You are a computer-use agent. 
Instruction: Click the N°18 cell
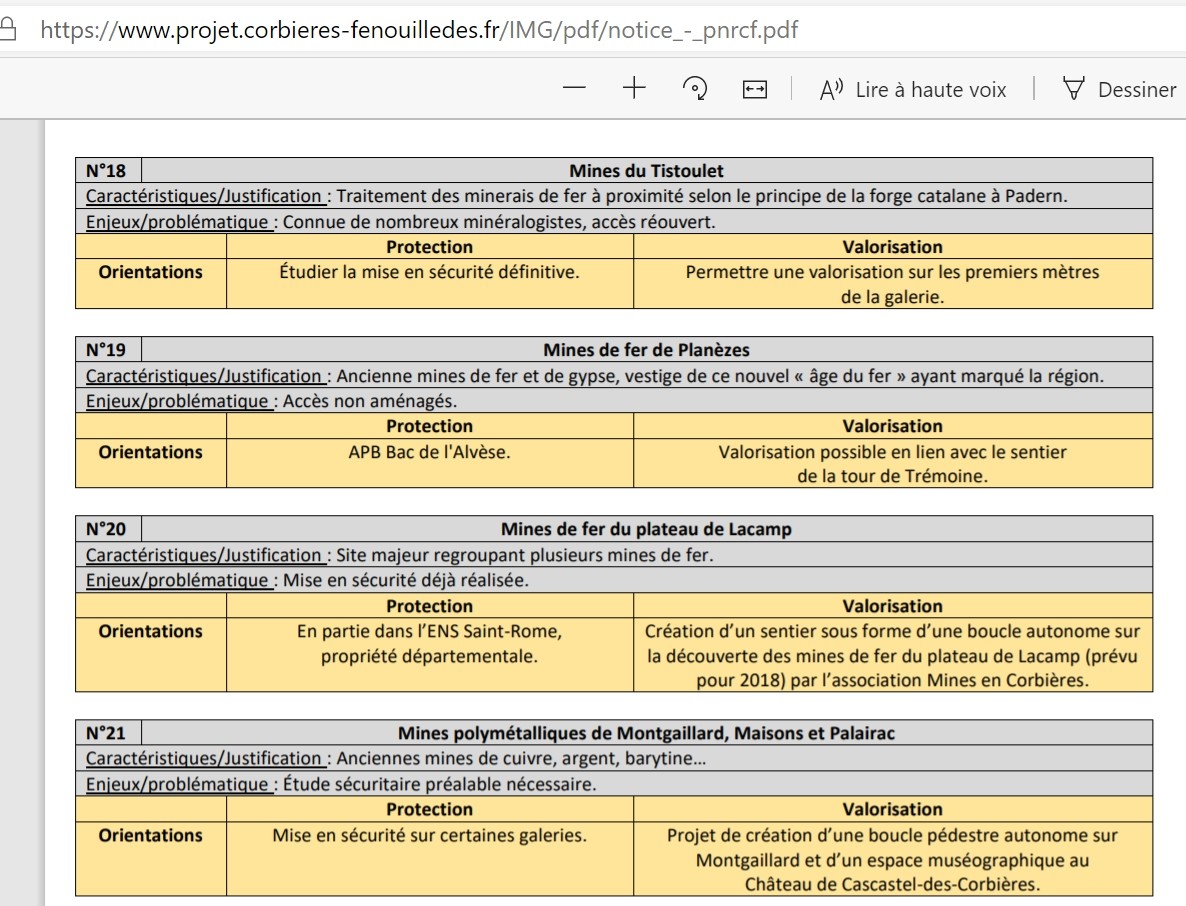click(x=106, y=171)
